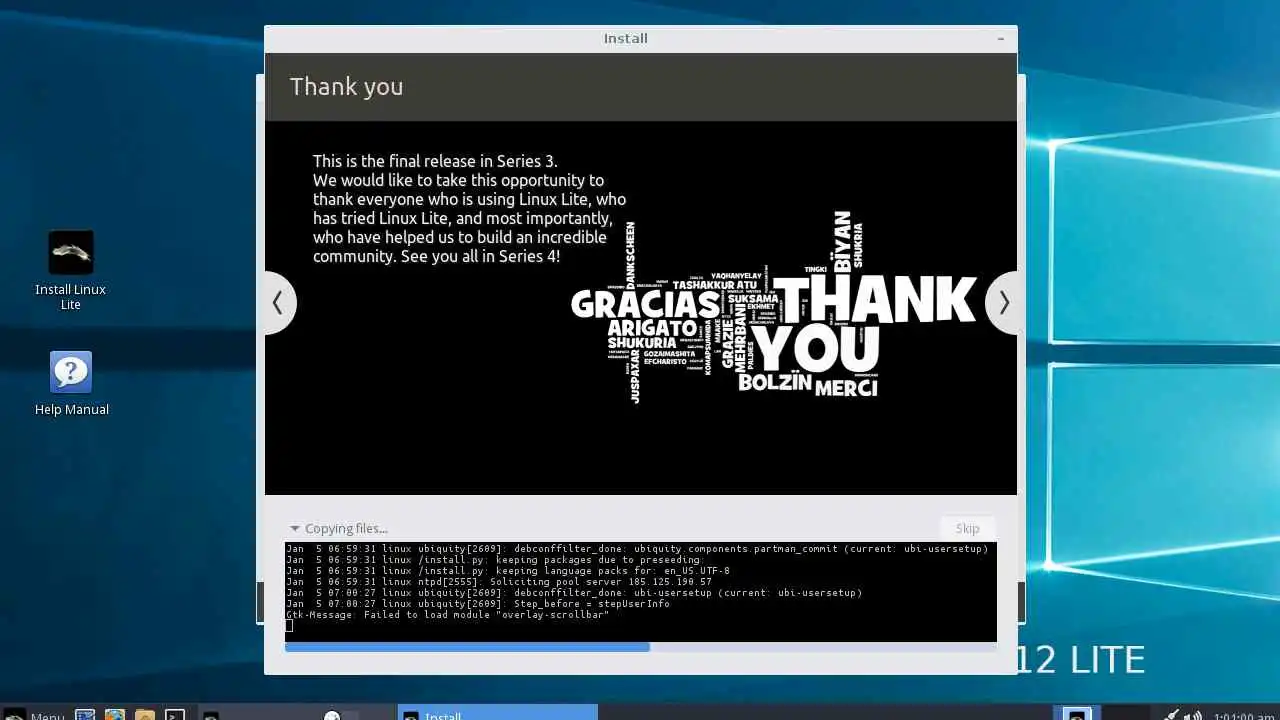Show desktop using the taskbar icon beside Menu

(85, 714)
